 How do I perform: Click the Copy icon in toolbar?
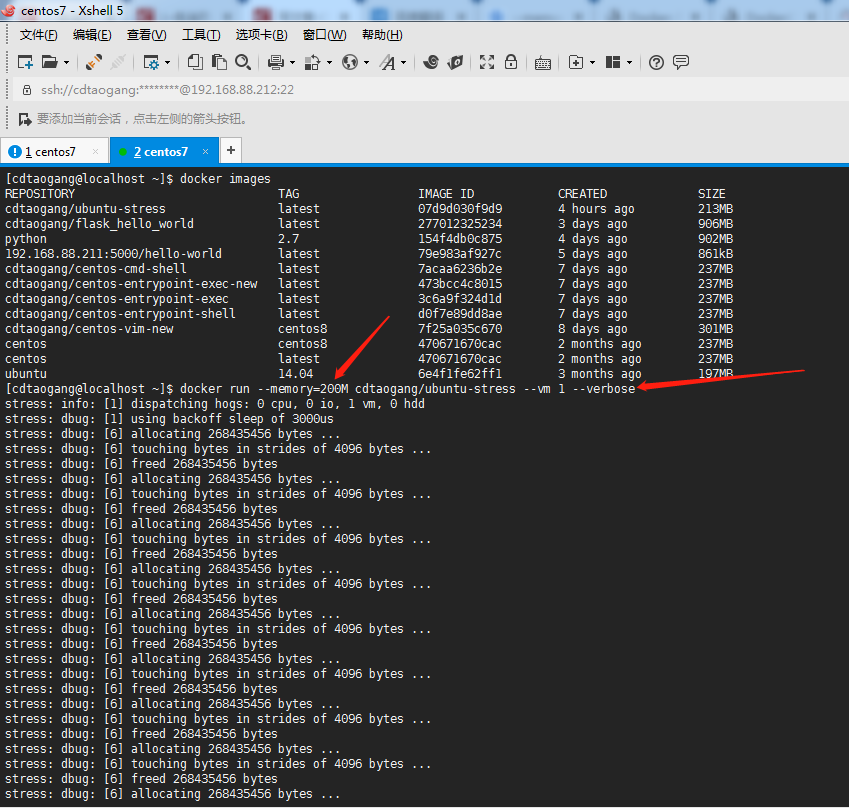pos(195,62)
